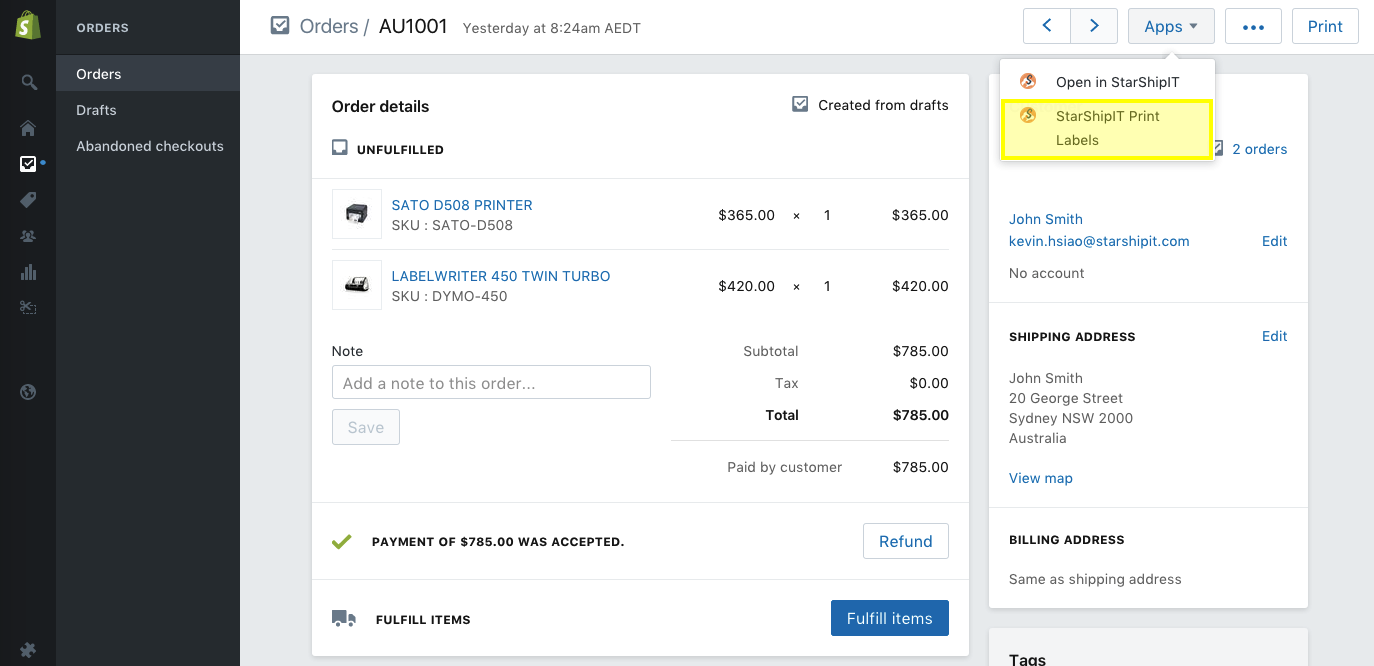Go to Home via the house icon
Image resolution: width=1374 pixels, height=666 pixels.
click(28, 128)
